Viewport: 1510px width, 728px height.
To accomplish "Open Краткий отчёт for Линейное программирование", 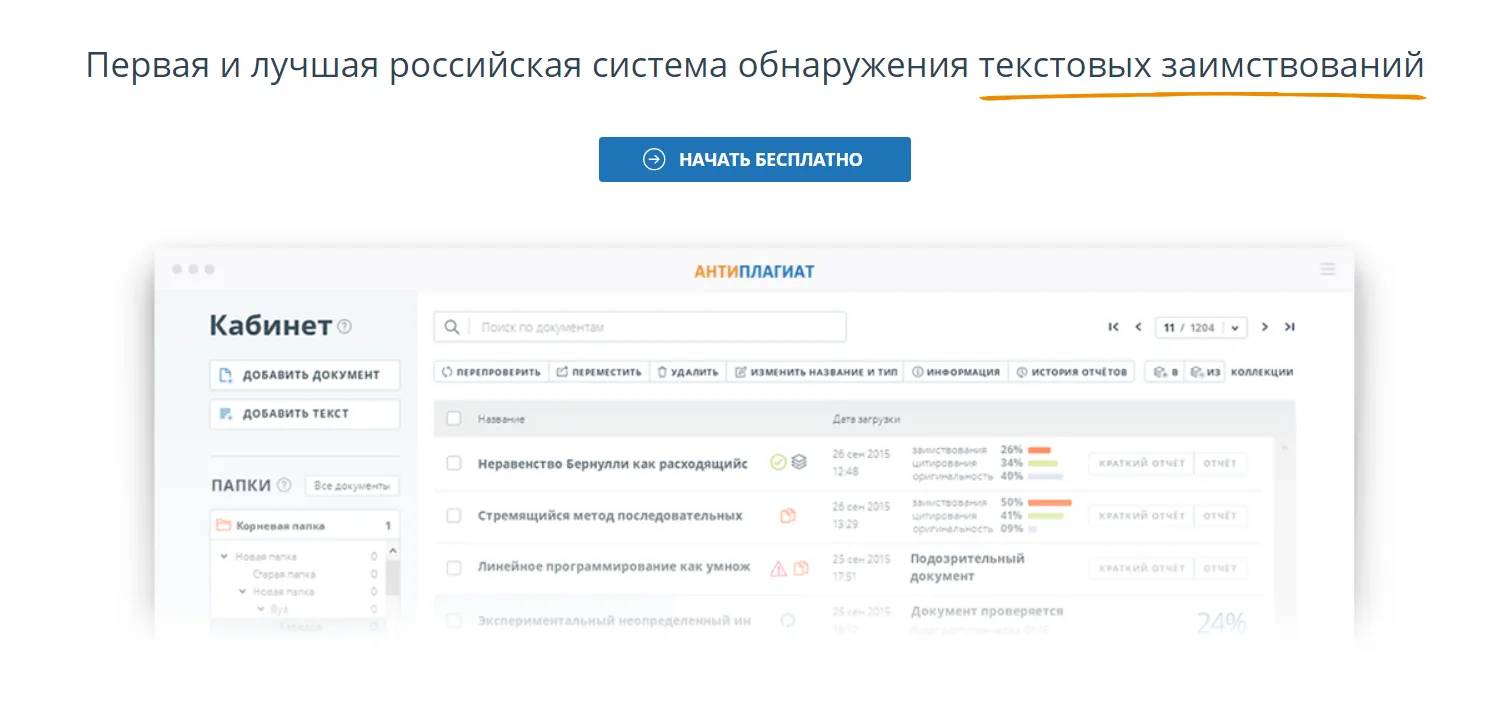I will click(1141, 568).
